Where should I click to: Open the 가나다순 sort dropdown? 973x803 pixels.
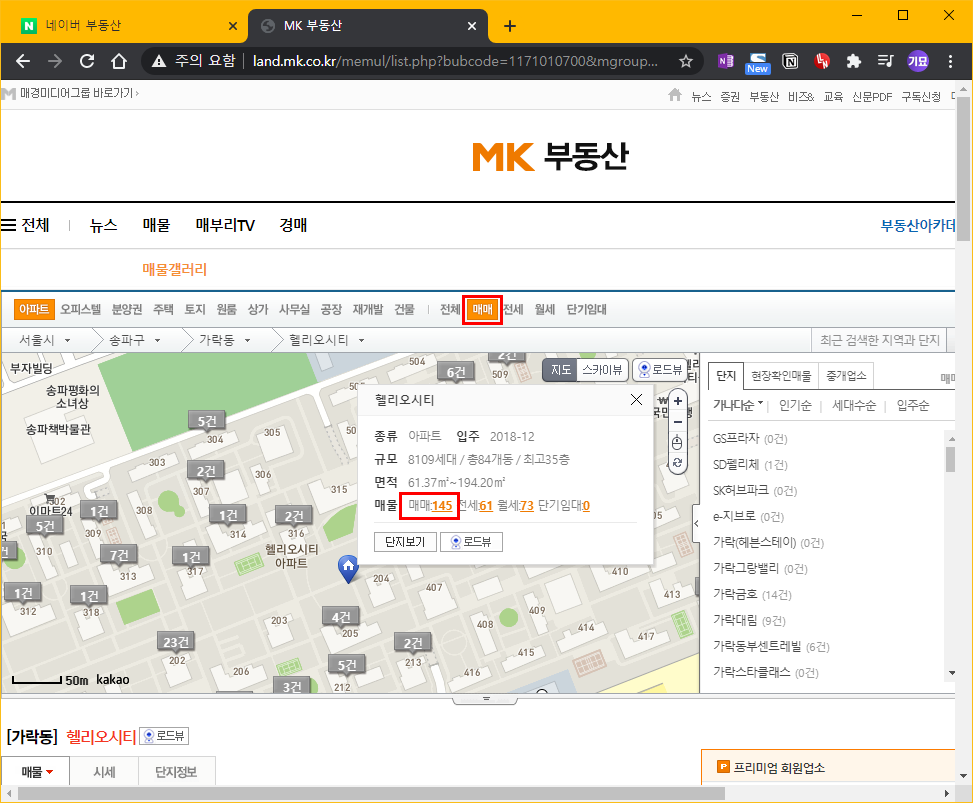pos(738,405)
